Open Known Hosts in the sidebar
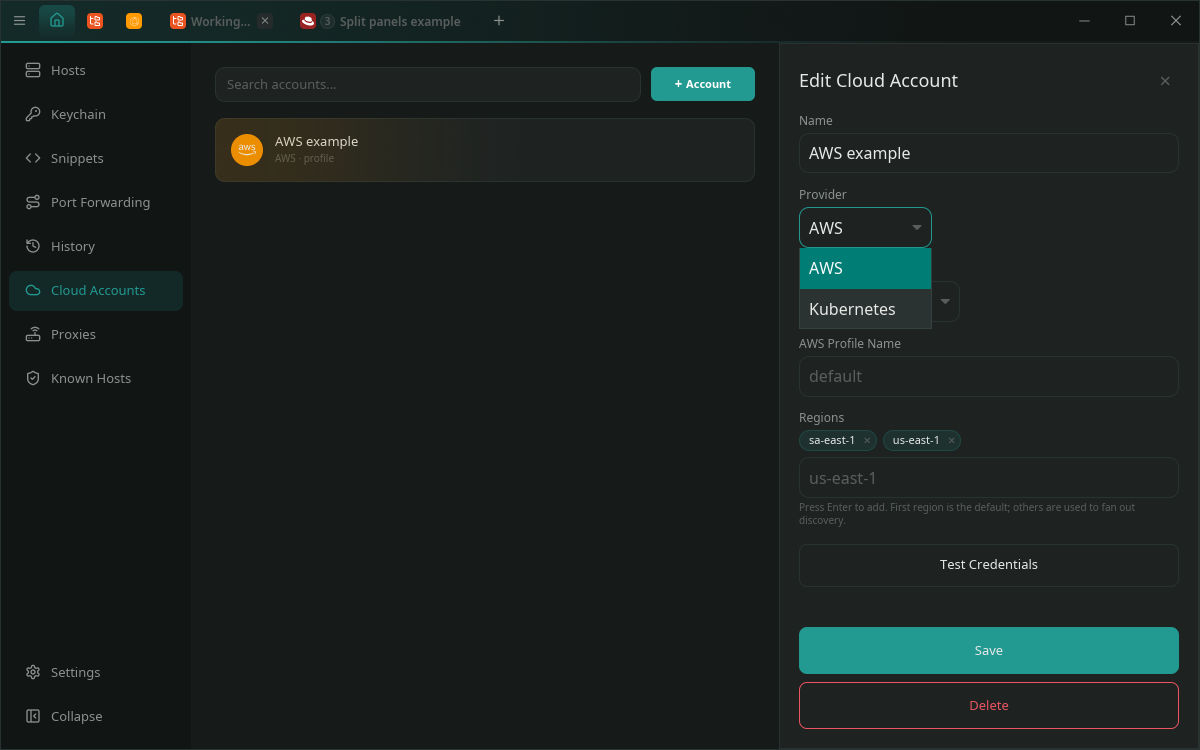The height and width of the screenshot is (750, 1200). (x=96, y=378)
